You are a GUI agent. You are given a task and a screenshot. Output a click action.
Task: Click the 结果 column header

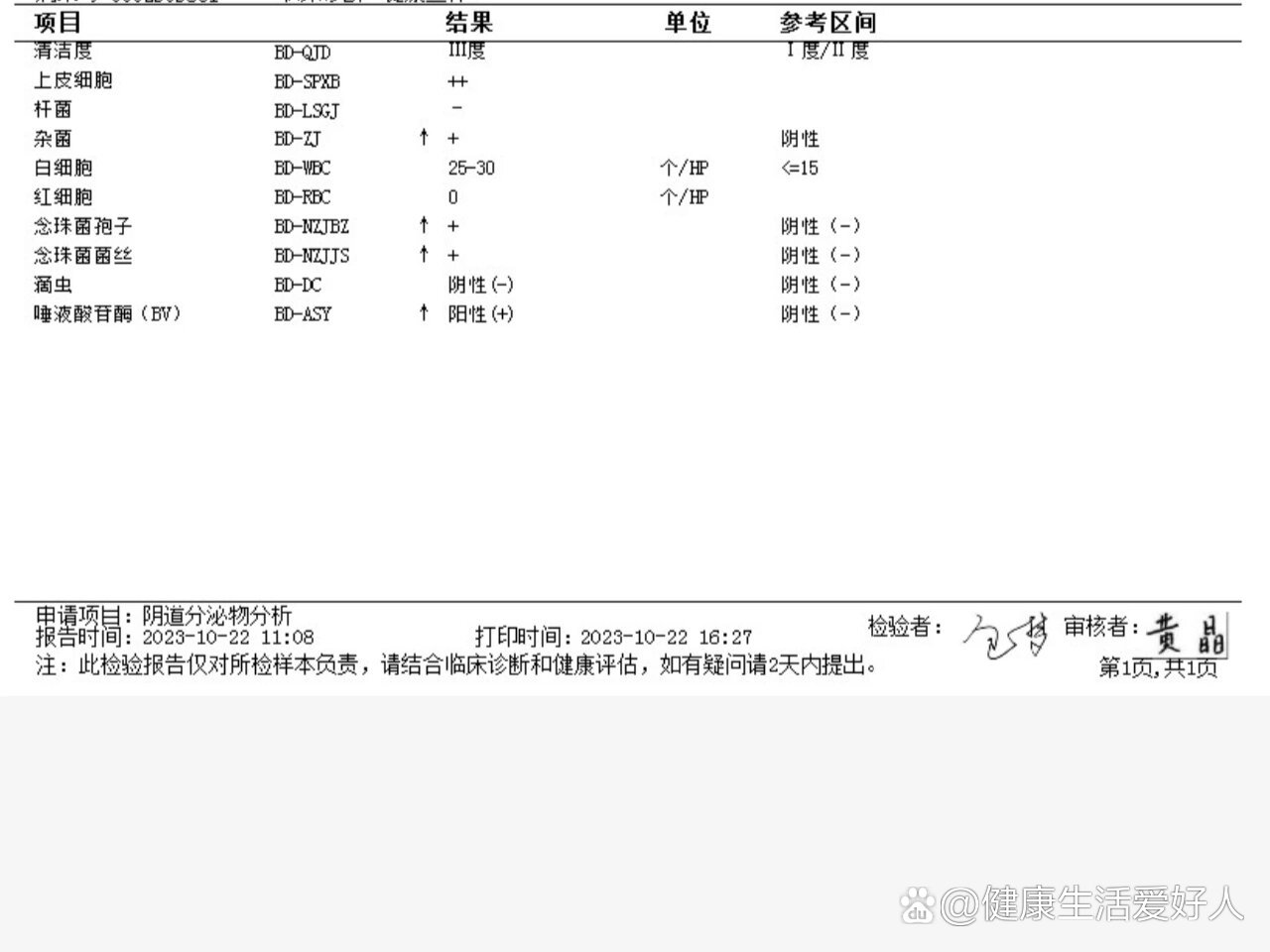(469, 22)
